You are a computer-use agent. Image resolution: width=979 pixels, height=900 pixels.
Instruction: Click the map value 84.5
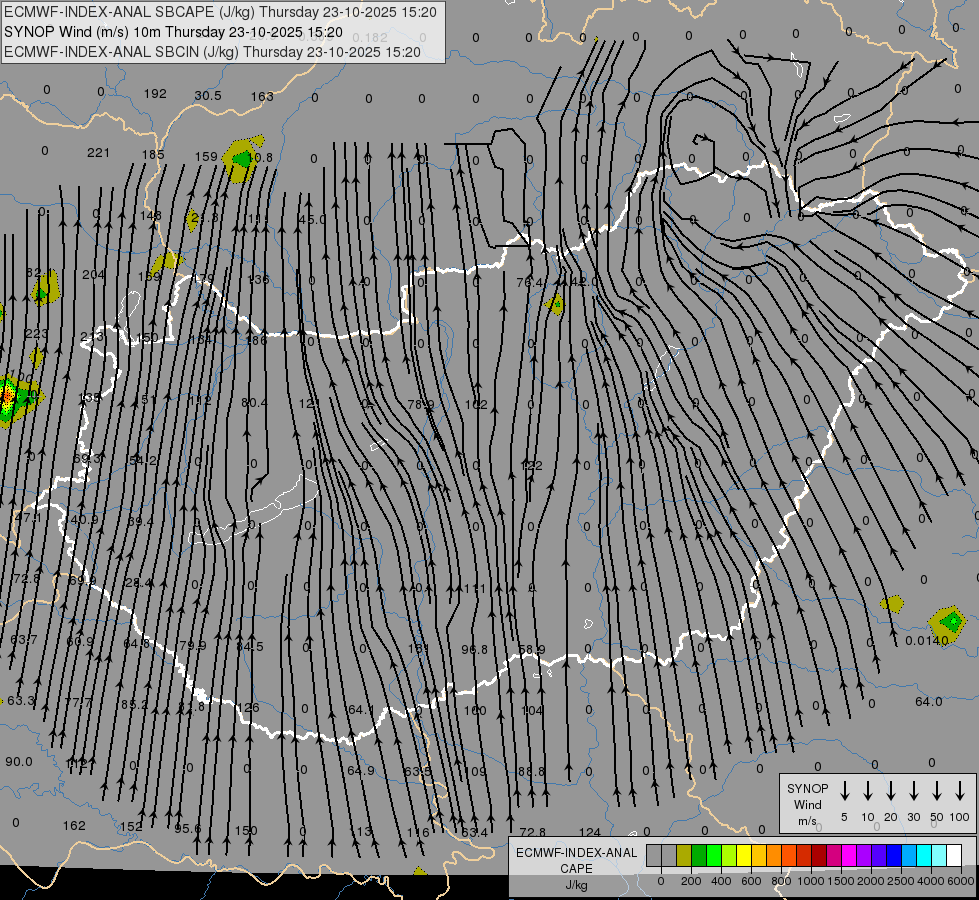point(250,646)
